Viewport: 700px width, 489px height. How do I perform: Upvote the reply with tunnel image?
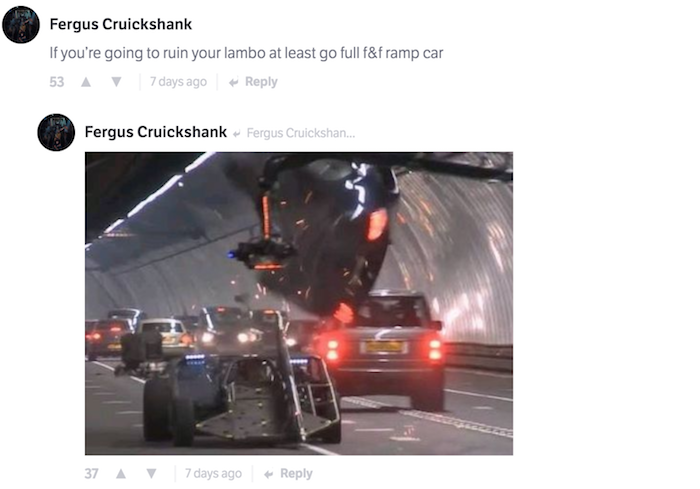point(121,473)
